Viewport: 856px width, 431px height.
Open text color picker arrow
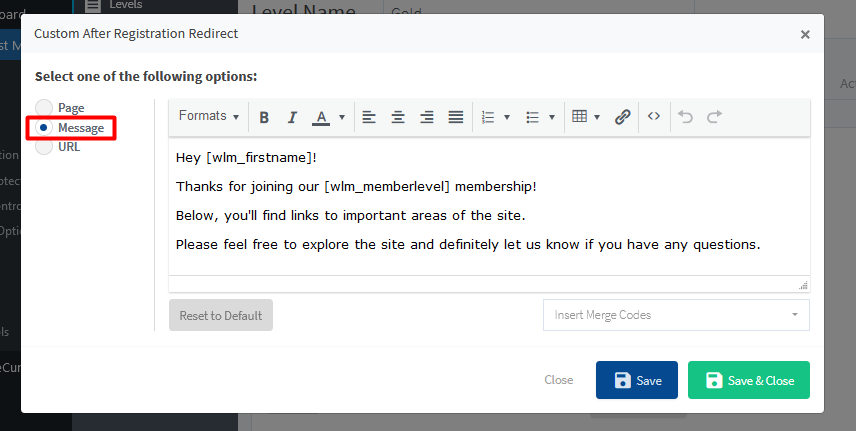(342, 117)
